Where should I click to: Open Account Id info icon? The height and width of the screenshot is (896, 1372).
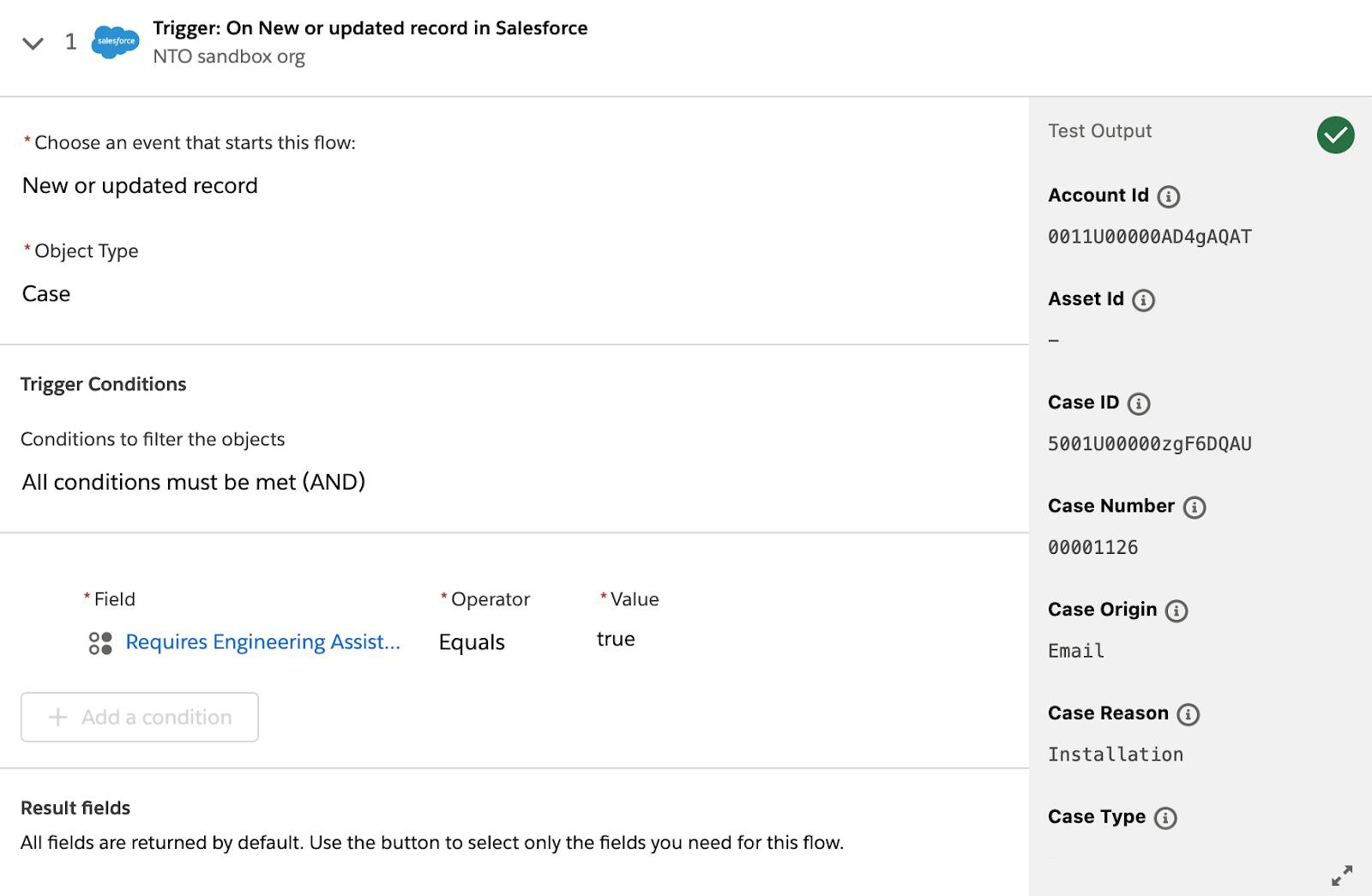(1168, 196)
